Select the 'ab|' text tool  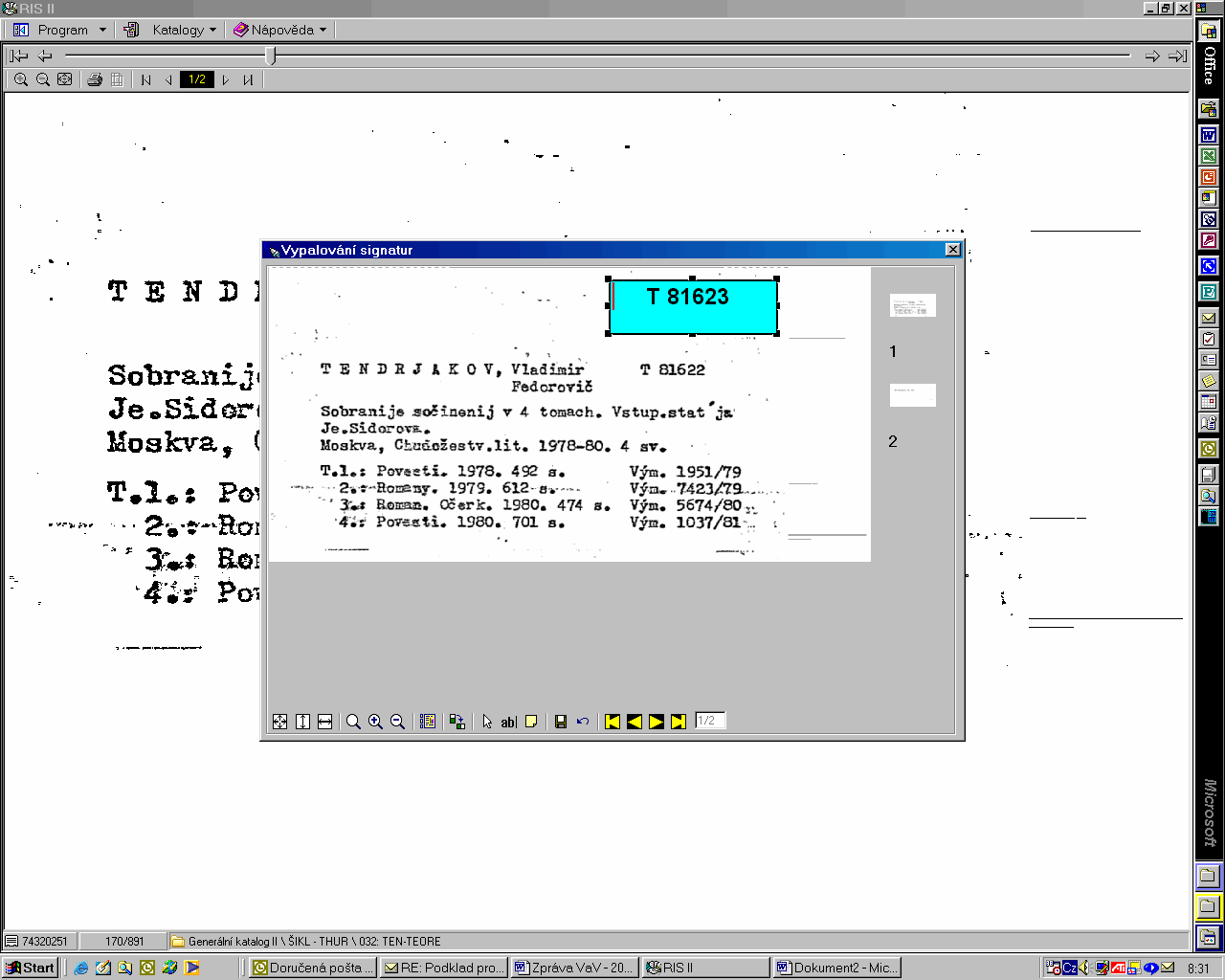508,722
